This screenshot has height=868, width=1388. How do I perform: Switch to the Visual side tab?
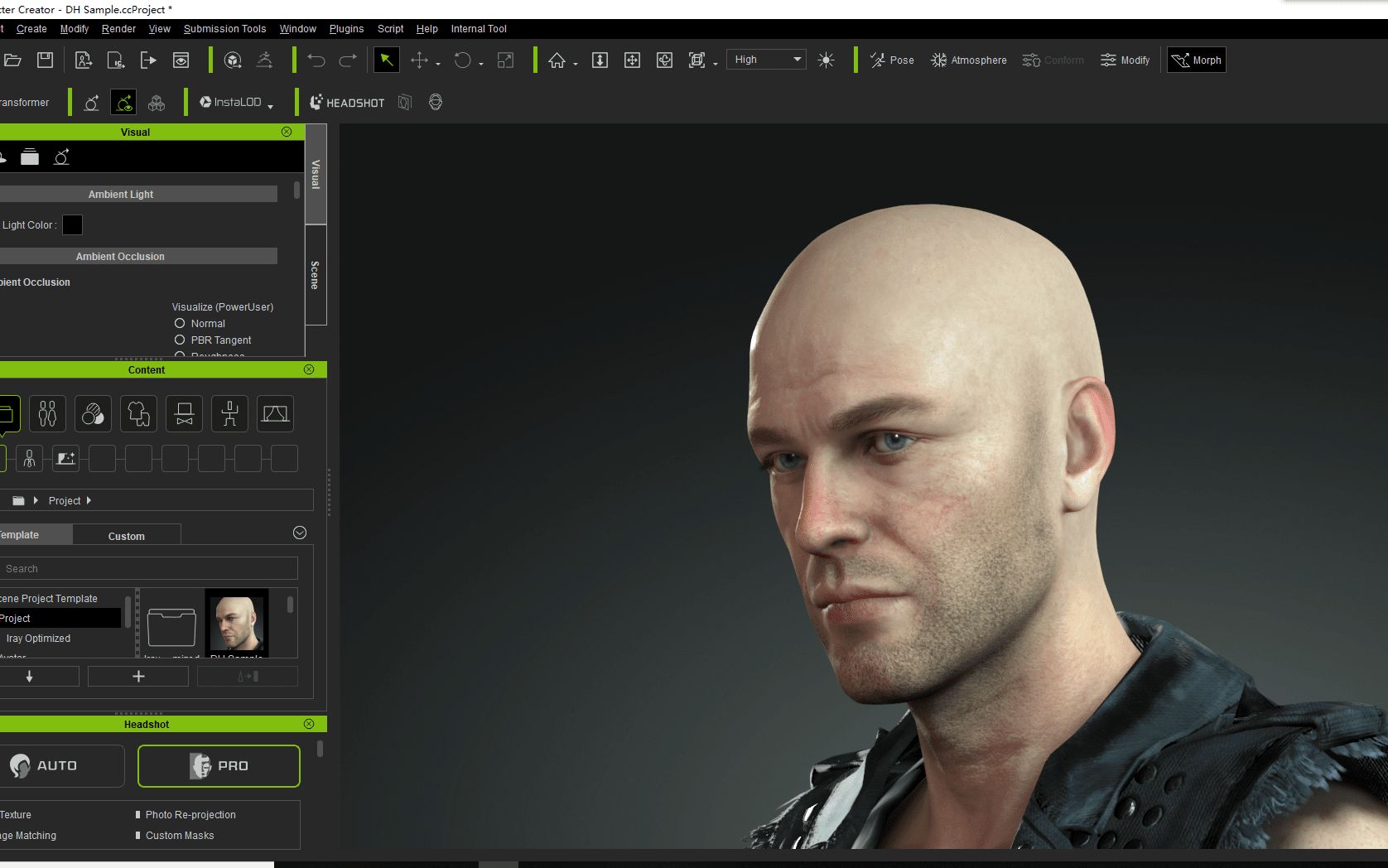(316, 174)
